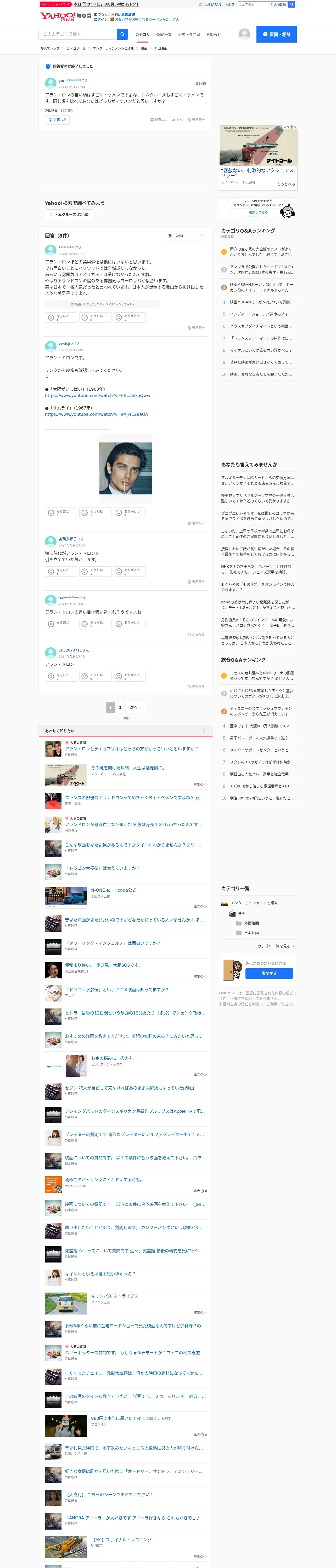This screenshot has width=336, height=1568.
Task: Click the 共感した button
Action: 57,120
